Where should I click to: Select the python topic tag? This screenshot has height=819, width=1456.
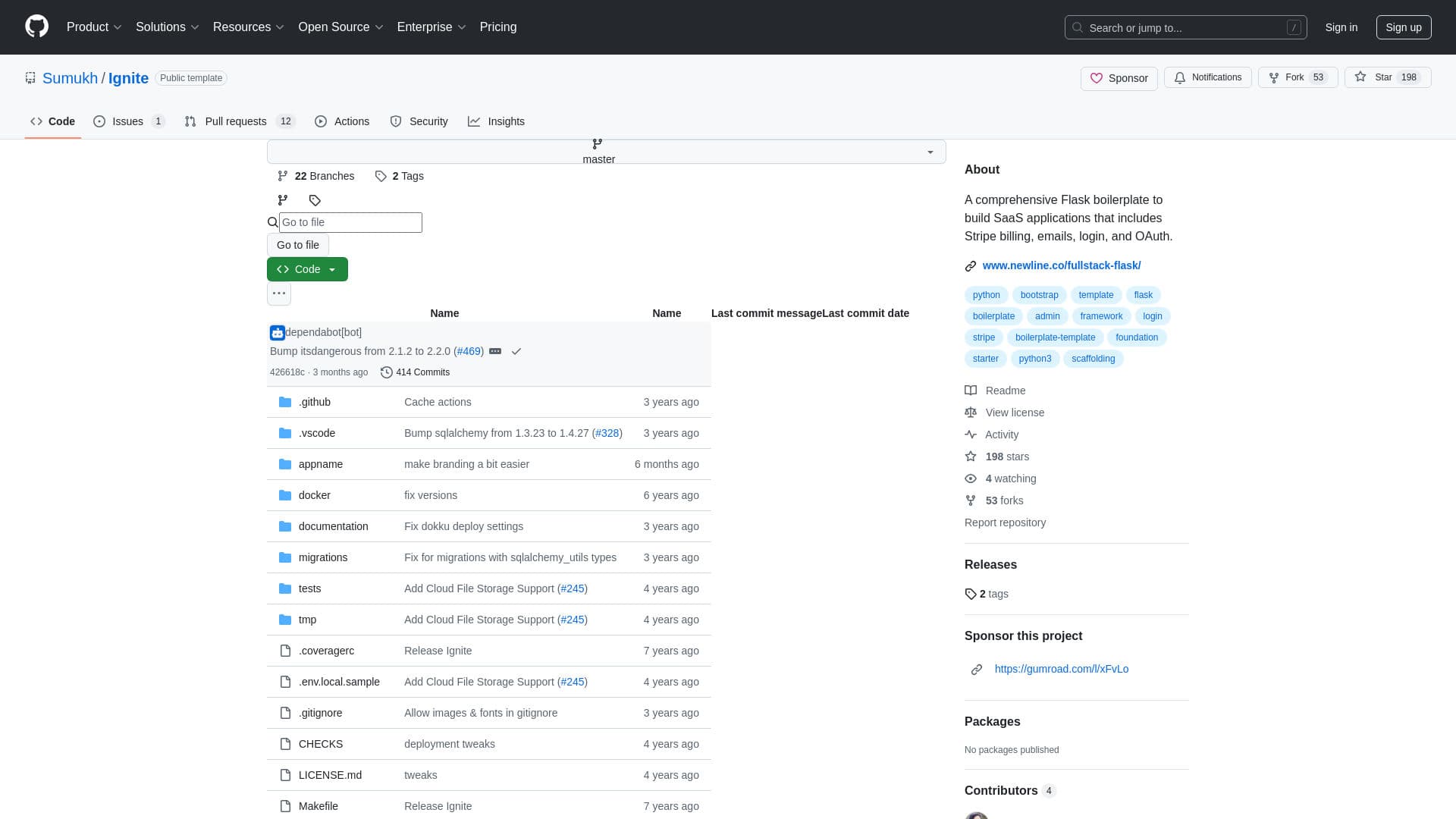pyautogui.click(x=987, y=295)
